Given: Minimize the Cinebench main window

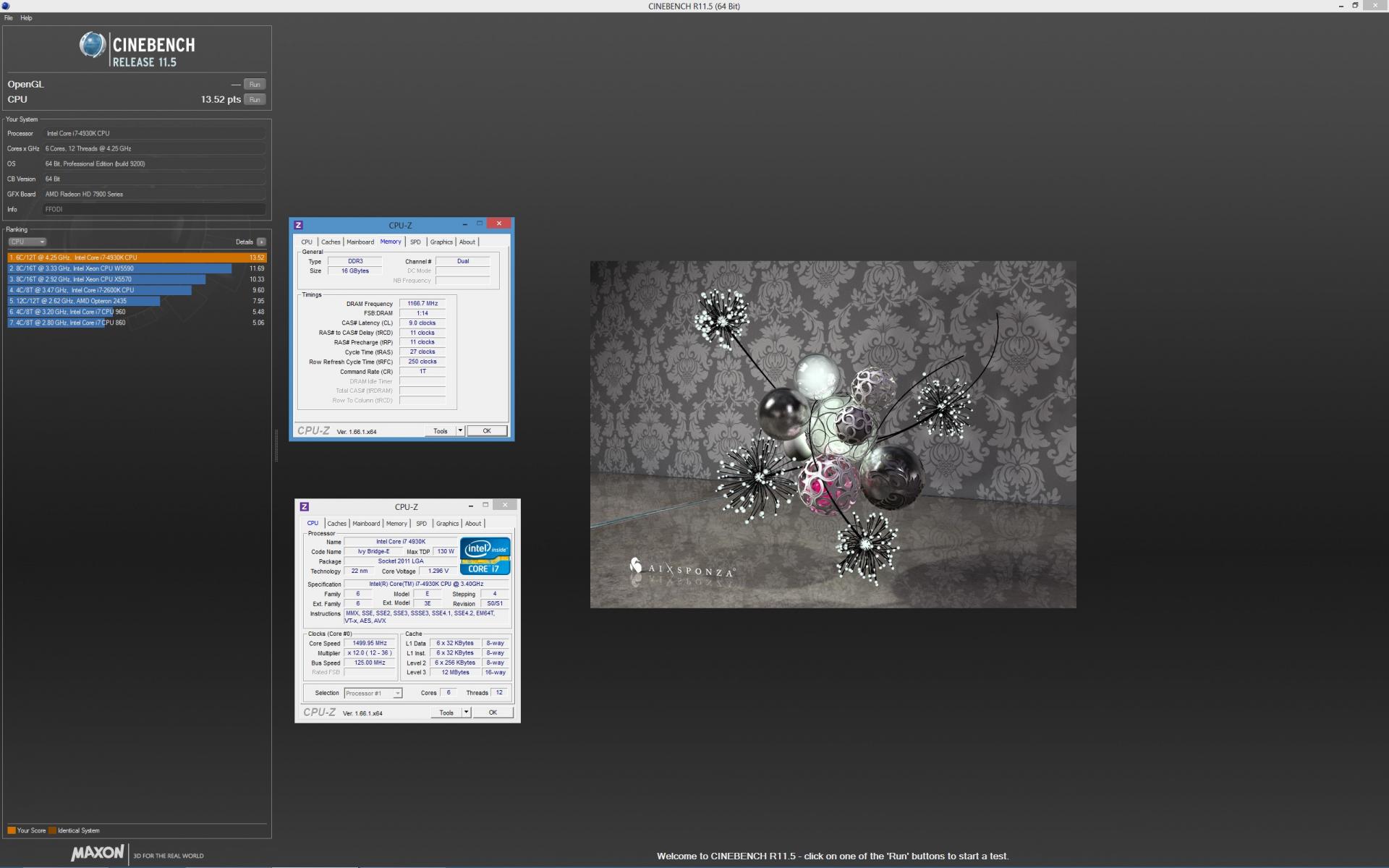Looking at the screenshot, I should pyautogui.click(x=1341, y=6).
